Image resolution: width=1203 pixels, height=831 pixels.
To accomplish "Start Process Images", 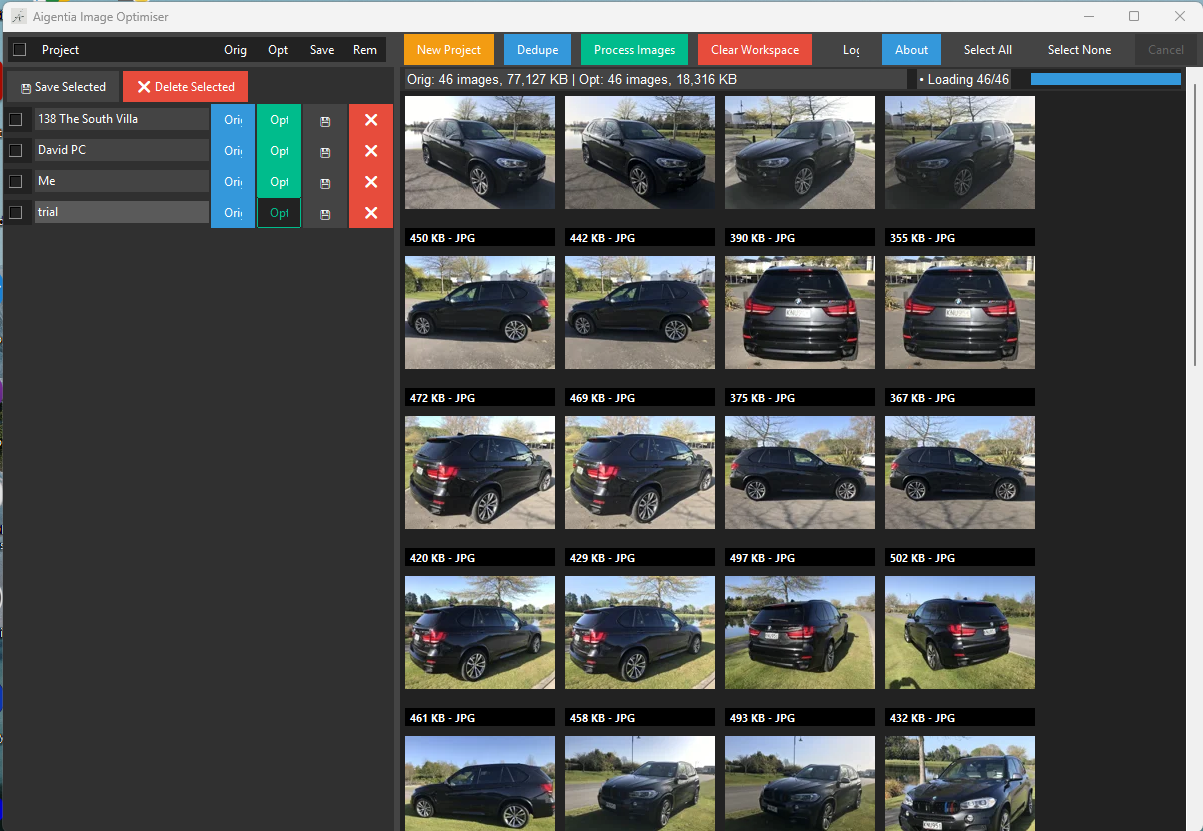I will click(x=635, y=50).
